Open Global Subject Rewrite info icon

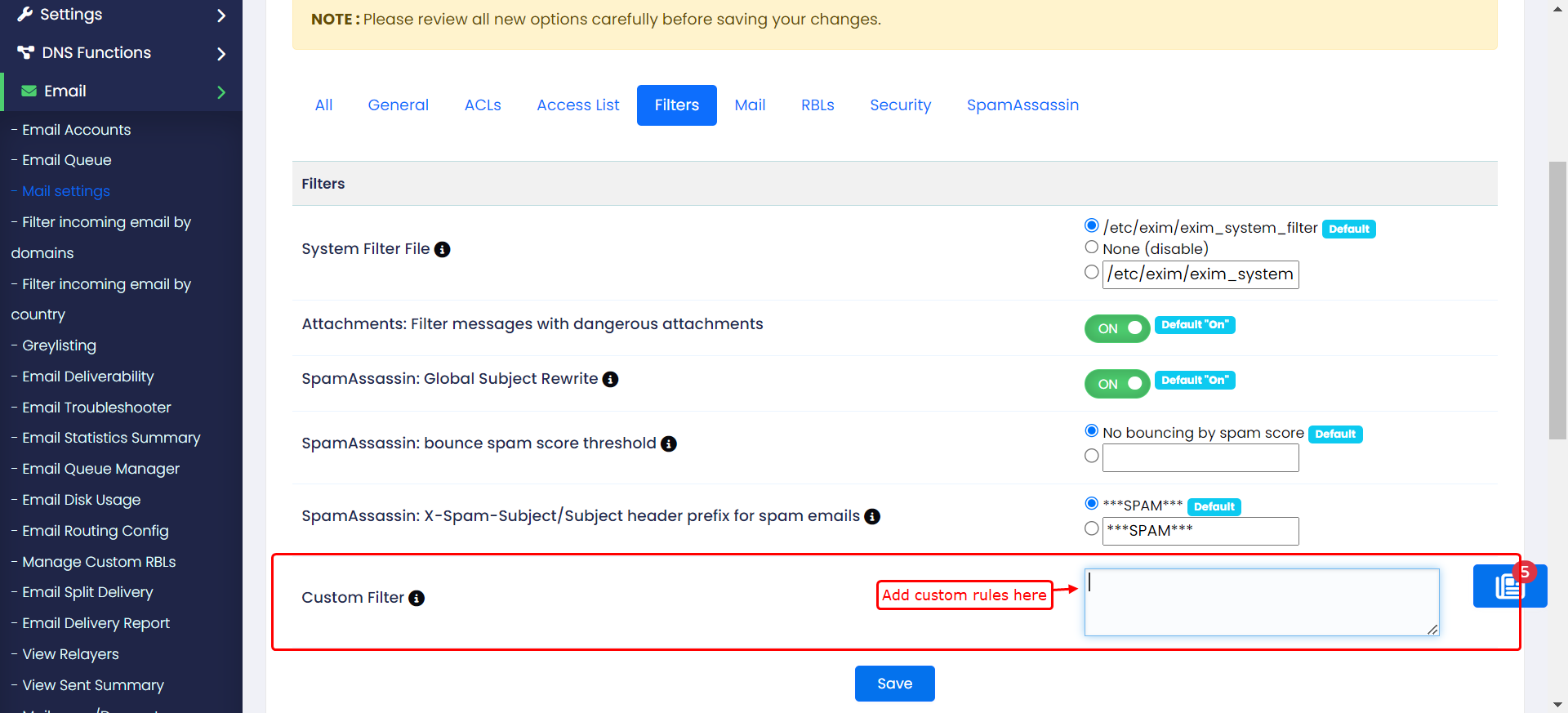point(610,379)
